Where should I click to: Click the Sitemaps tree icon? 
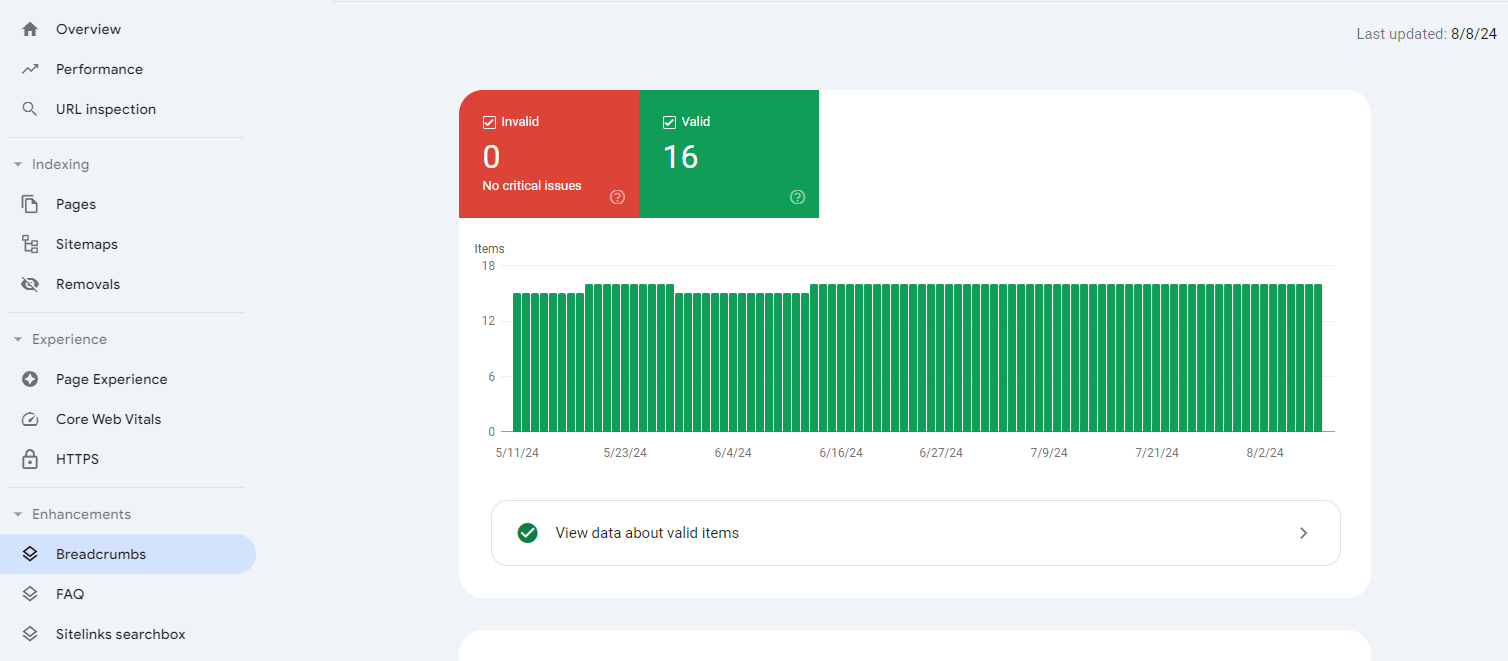[x=30, y=244]
